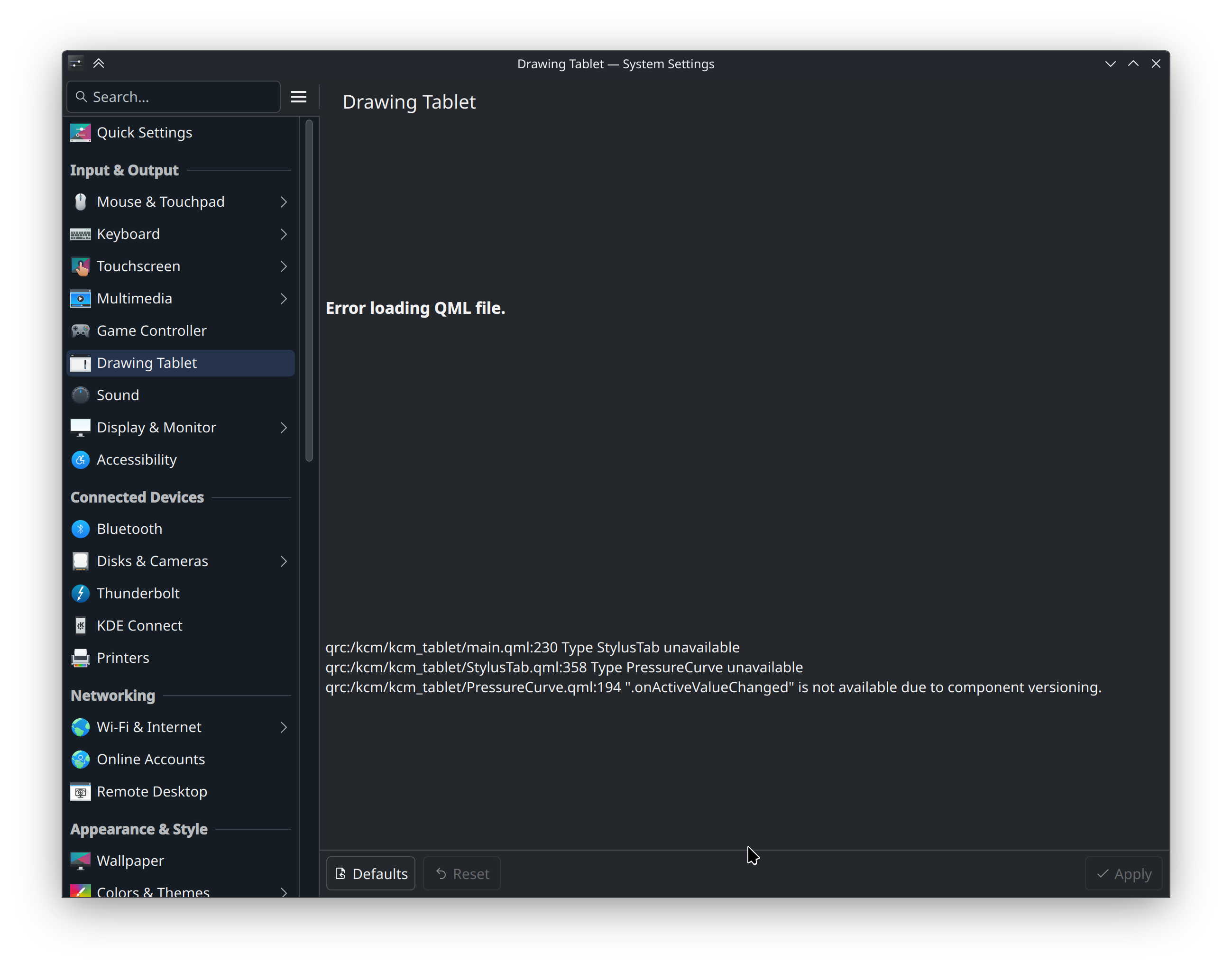Expand the Keyboard submenu arrow
Viewport: 1232px width, 971px height.
pyautogui.click(x=283, y=234)
